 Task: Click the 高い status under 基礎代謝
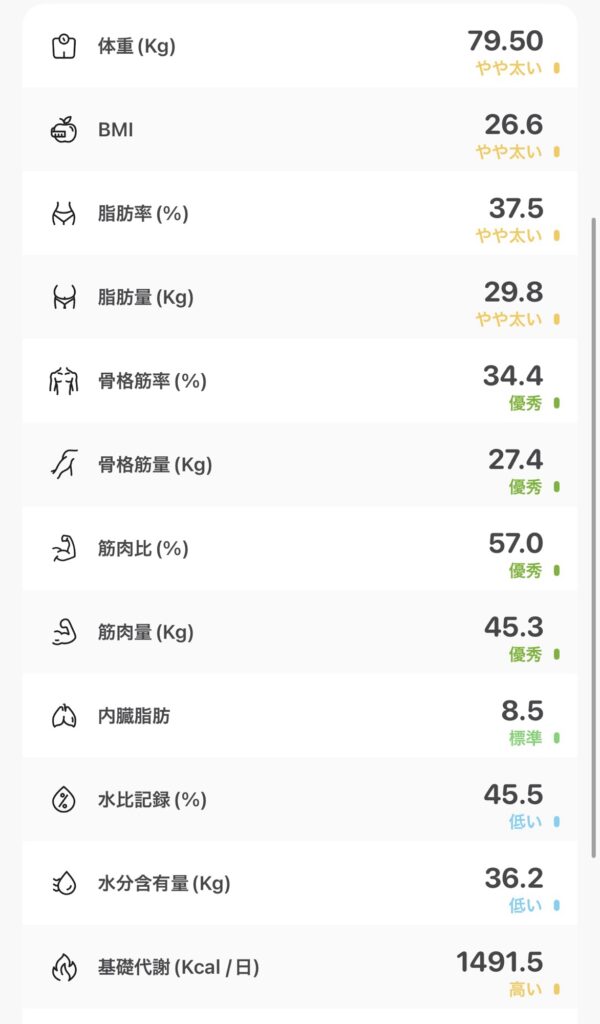click(x=525, y=989)
